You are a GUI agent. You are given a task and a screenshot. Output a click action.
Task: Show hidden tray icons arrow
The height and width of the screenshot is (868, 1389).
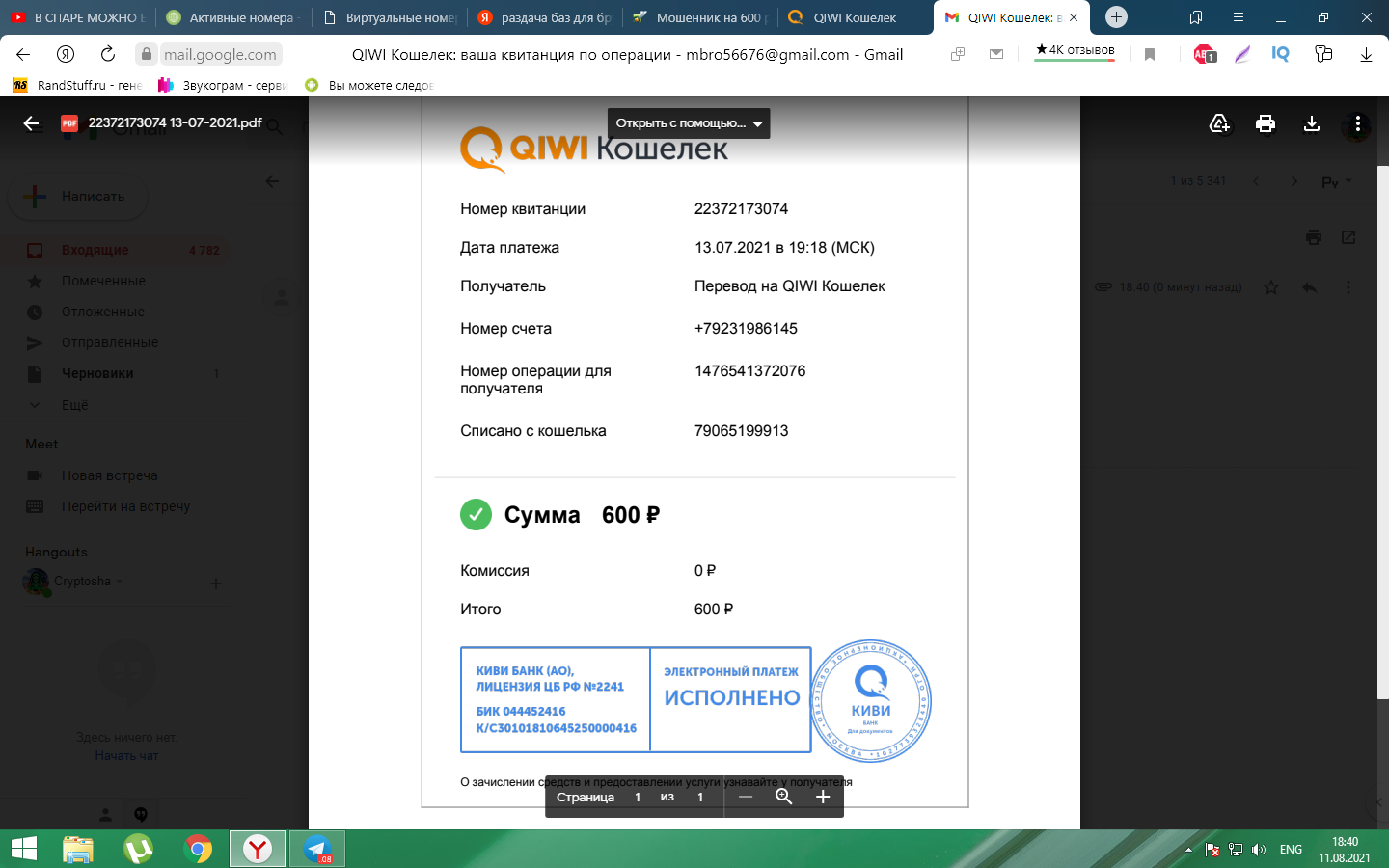click(1188, 850)
